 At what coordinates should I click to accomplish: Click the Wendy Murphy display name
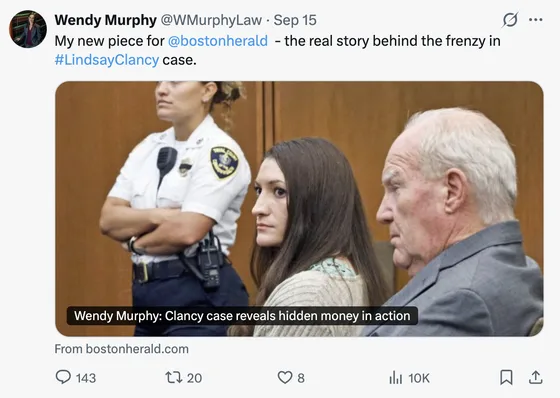(x=105, y=20)
